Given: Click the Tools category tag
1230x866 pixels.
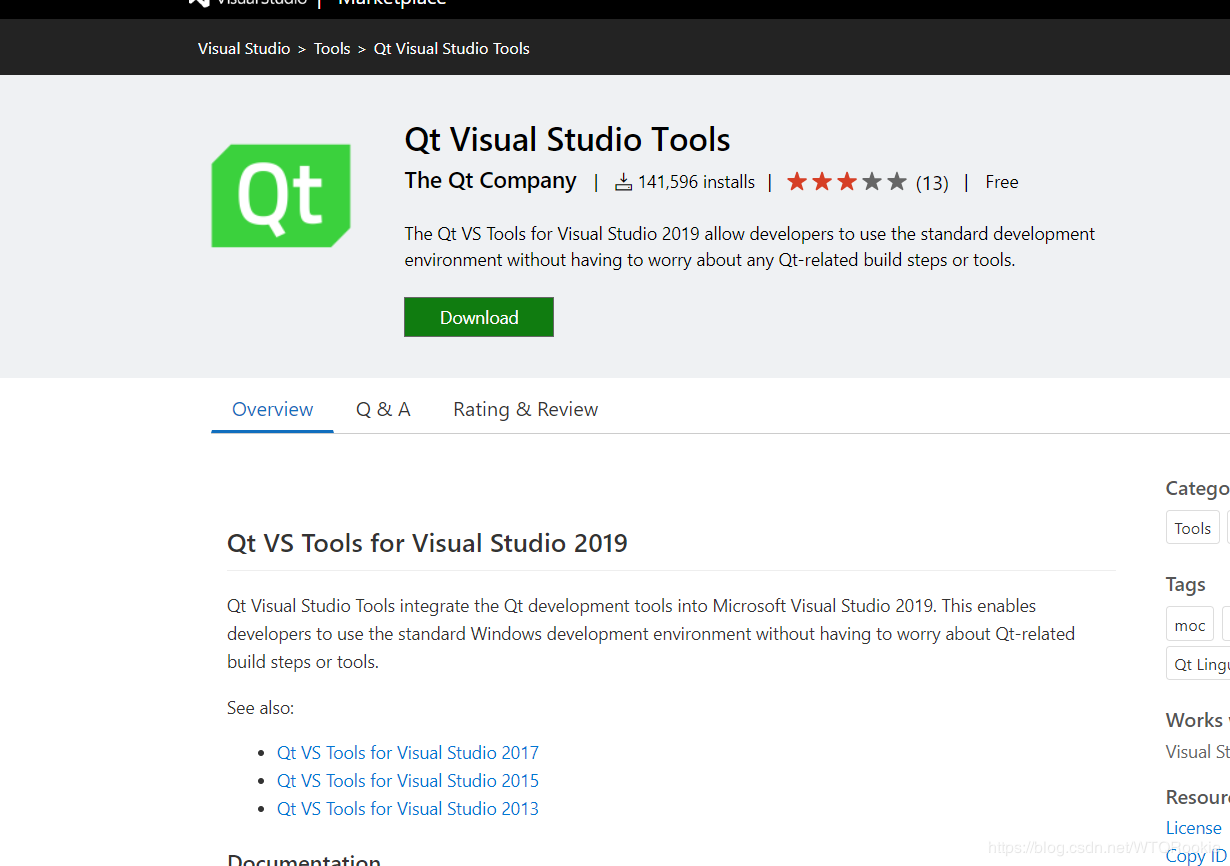Looking at the screenshot, I should pos(1192,528).
